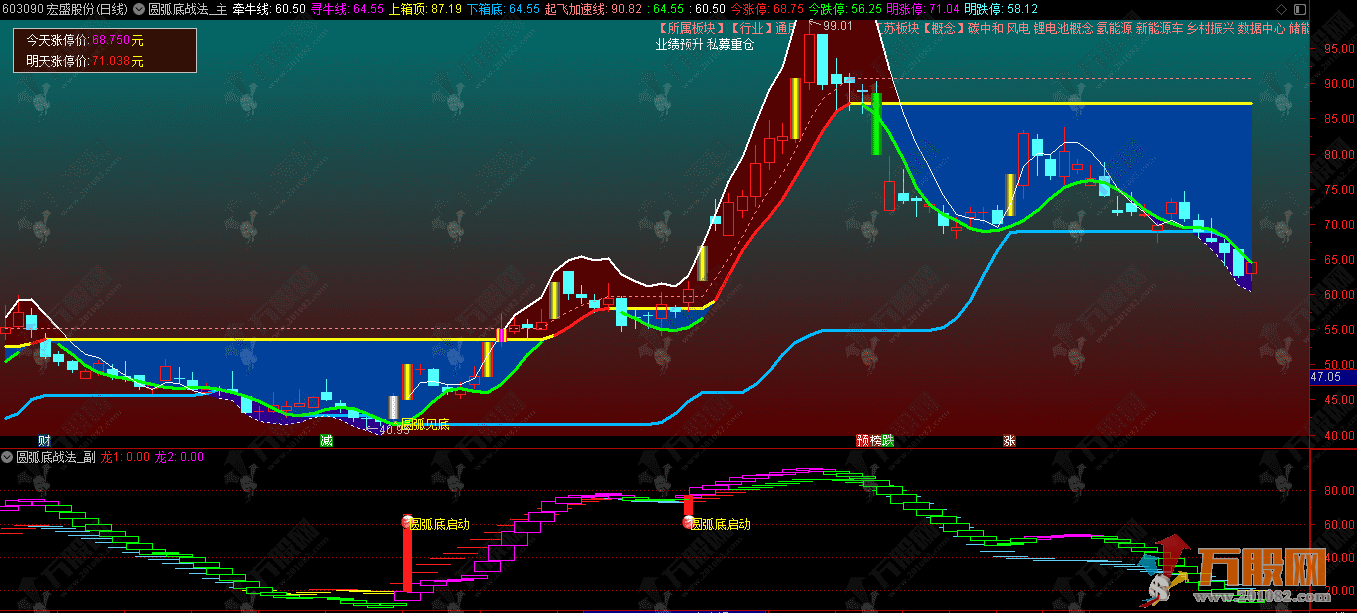This screenshot has width=1357, height=613.
Task: Expand the 圆弧底战法_主 indicator dropdown arrow
Action: click(138, 9)
